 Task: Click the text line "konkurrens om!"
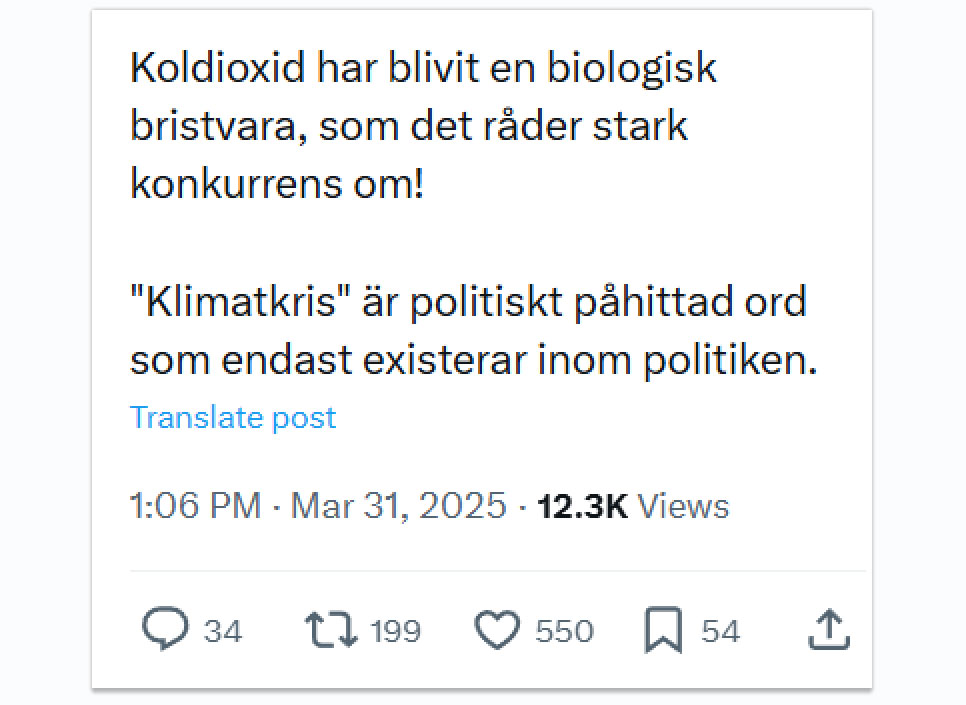[x=277, y=185]
